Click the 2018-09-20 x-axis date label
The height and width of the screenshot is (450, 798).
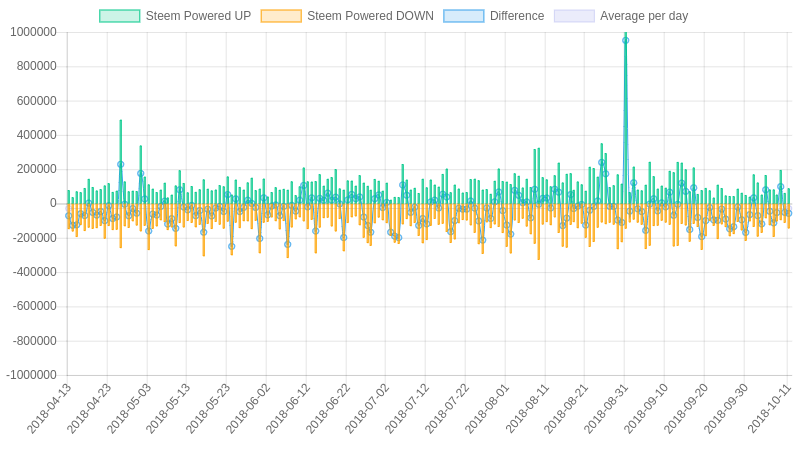click(x=686, y=409)
